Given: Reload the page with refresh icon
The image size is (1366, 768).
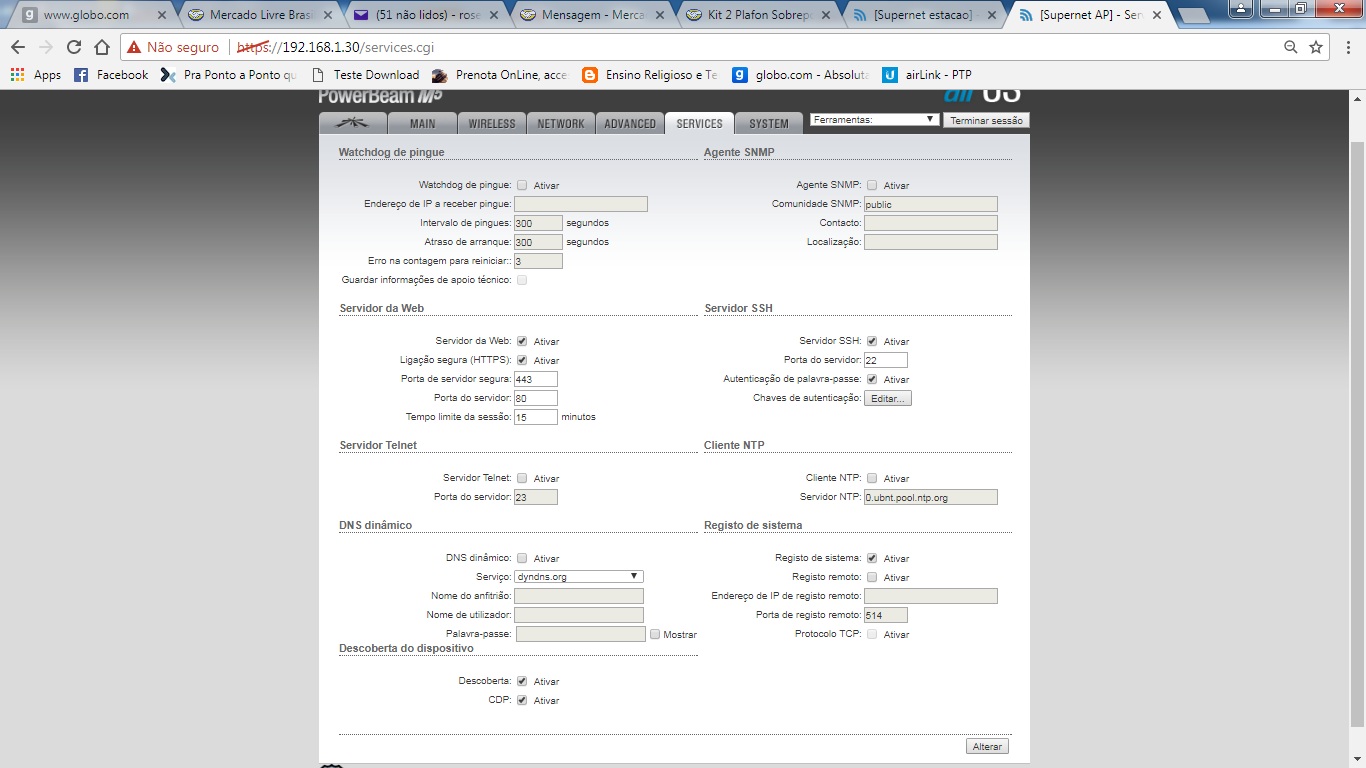Looking at the screenshot, I should point(74,47).
